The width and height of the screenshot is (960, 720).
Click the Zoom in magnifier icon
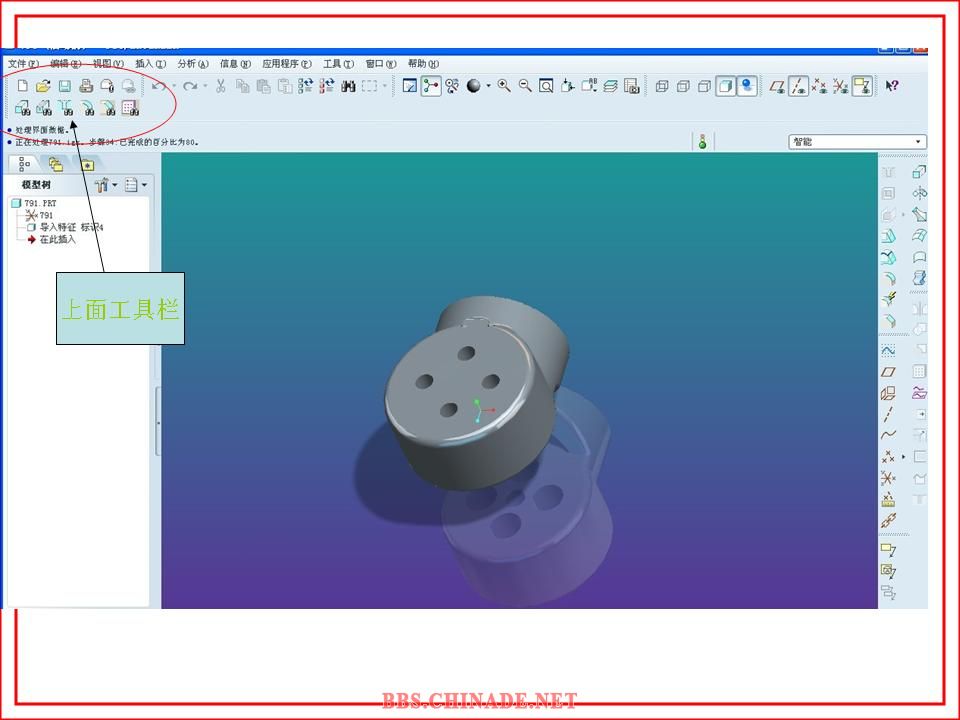(x=504, y=86)
